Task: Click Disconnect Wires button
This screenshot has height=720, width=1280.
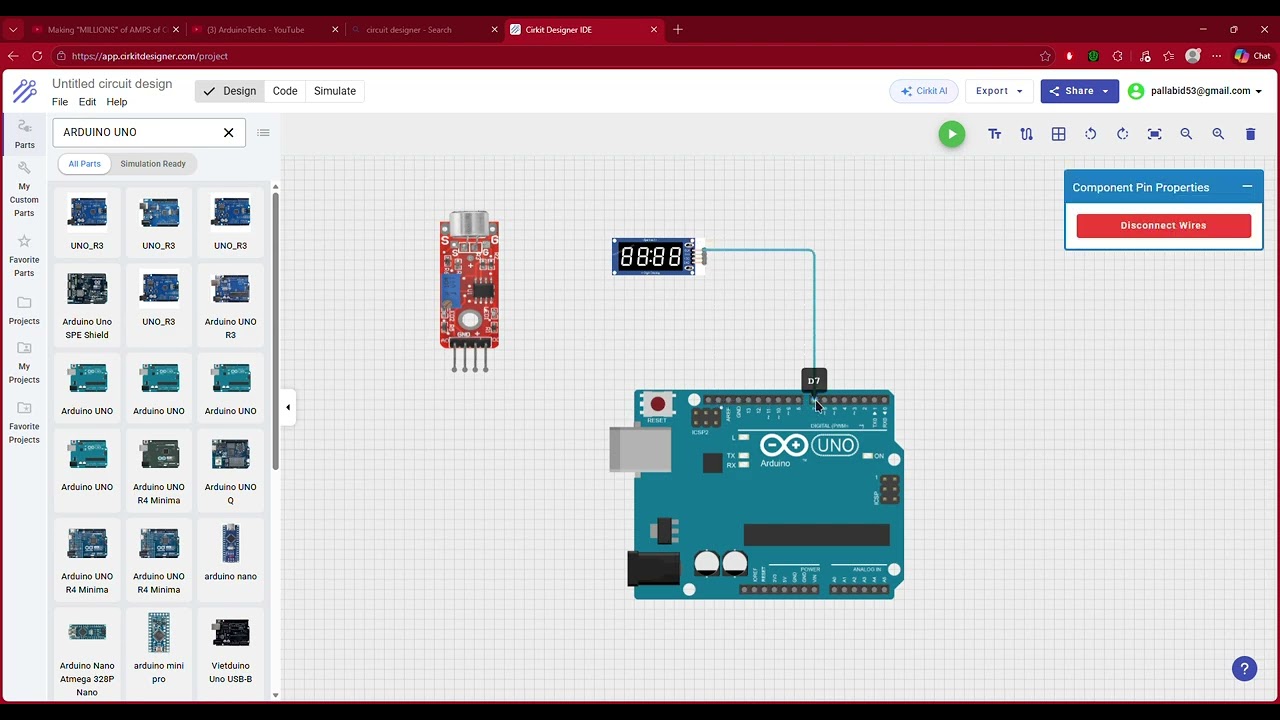Action: point(1163,225)
